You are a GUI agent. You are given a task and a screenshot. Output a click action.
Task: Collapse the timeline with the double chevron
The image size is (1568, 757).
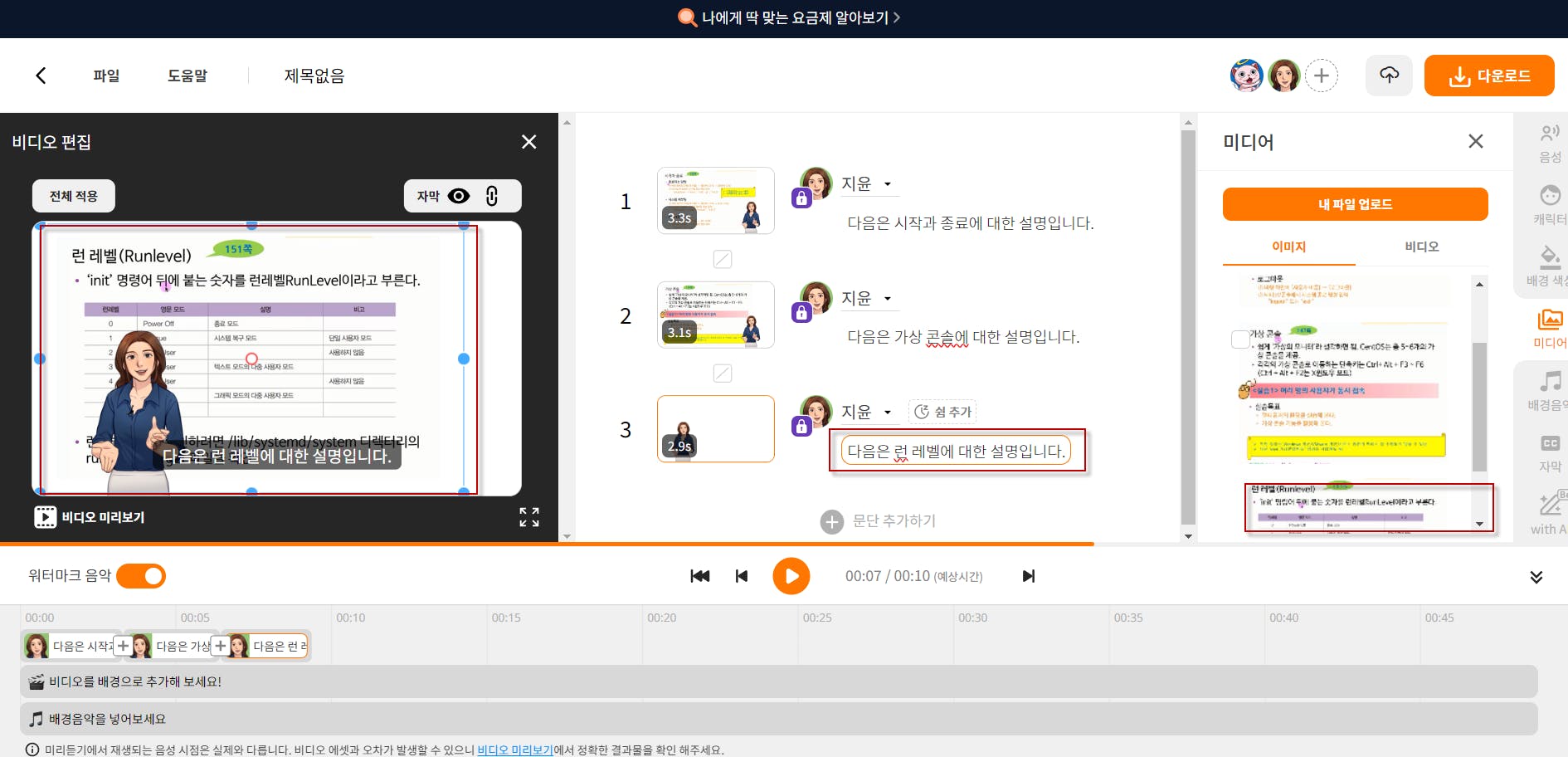[x=1536, y=577]
